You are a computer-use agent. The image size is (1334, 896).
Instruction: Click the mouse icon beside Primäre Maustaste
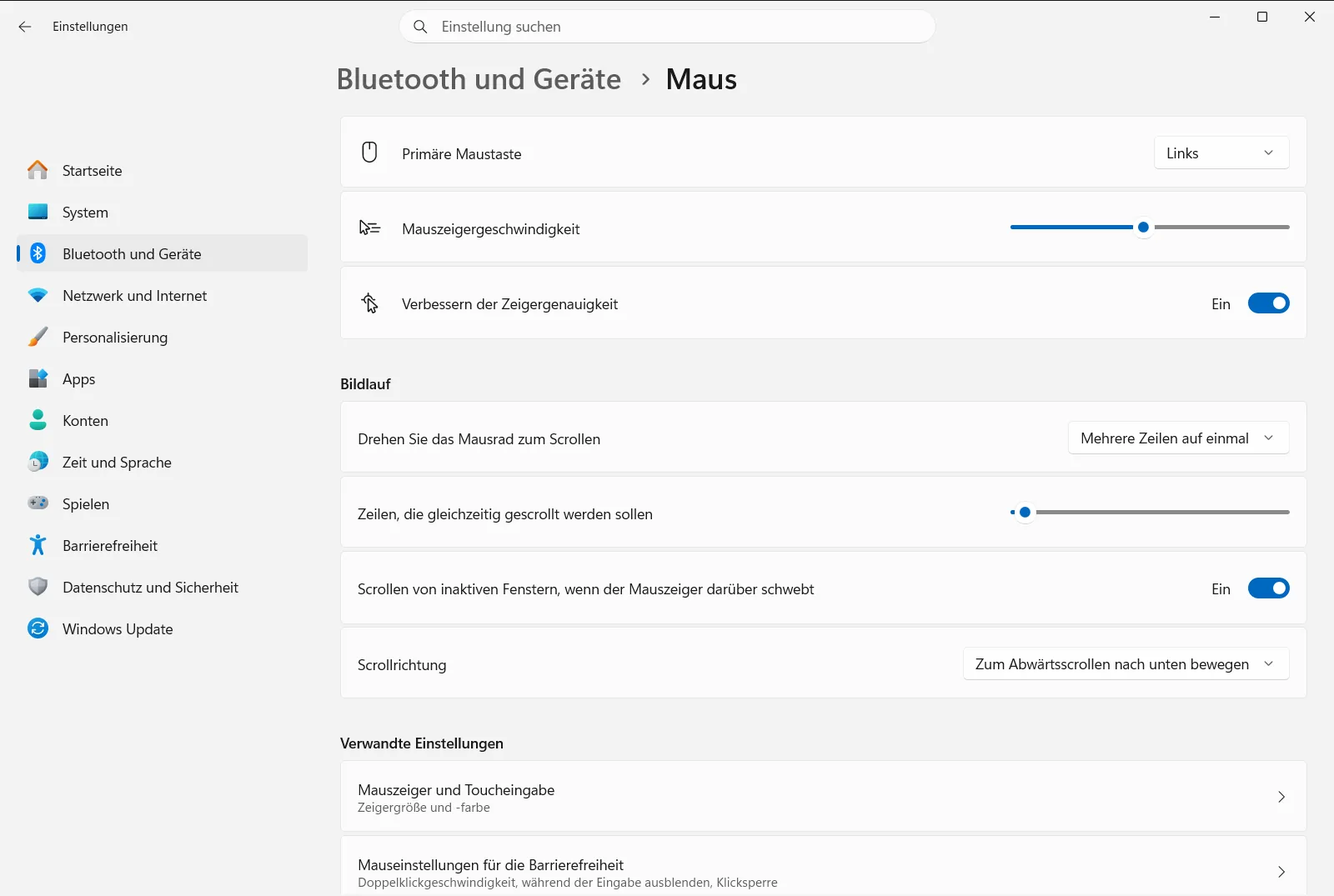pyautogui.click(x=369, y=153)
